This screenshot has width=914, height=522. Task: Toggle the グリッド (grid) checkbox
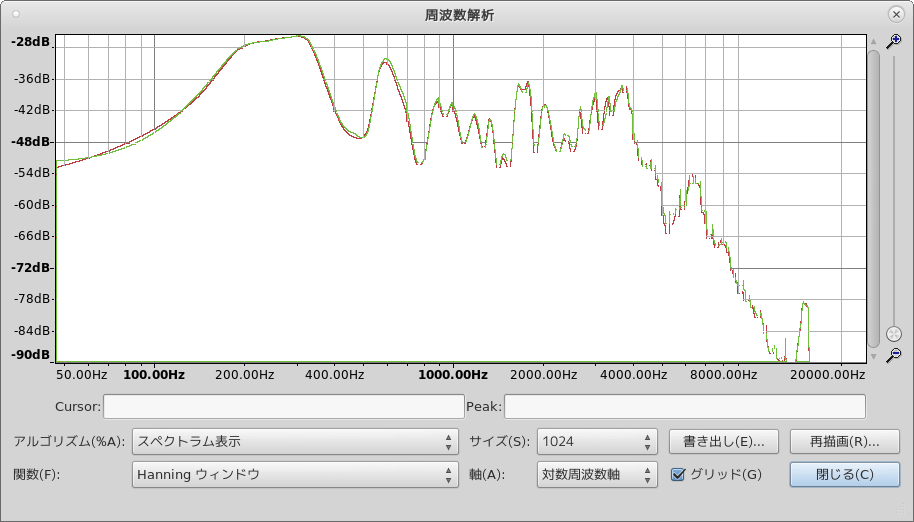(x=678, y=474)
